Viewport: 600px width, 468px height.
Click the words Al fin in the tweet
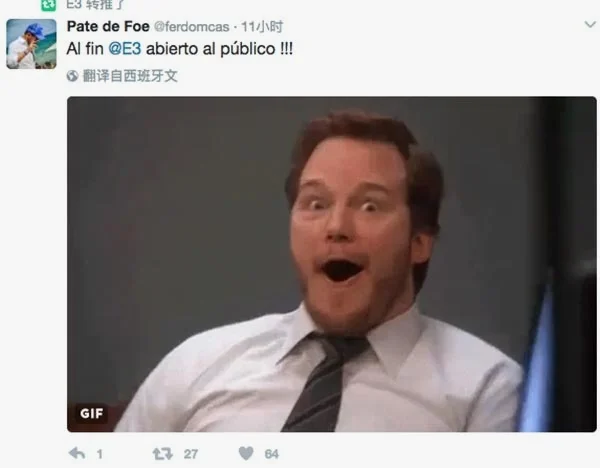click(85, 49)
